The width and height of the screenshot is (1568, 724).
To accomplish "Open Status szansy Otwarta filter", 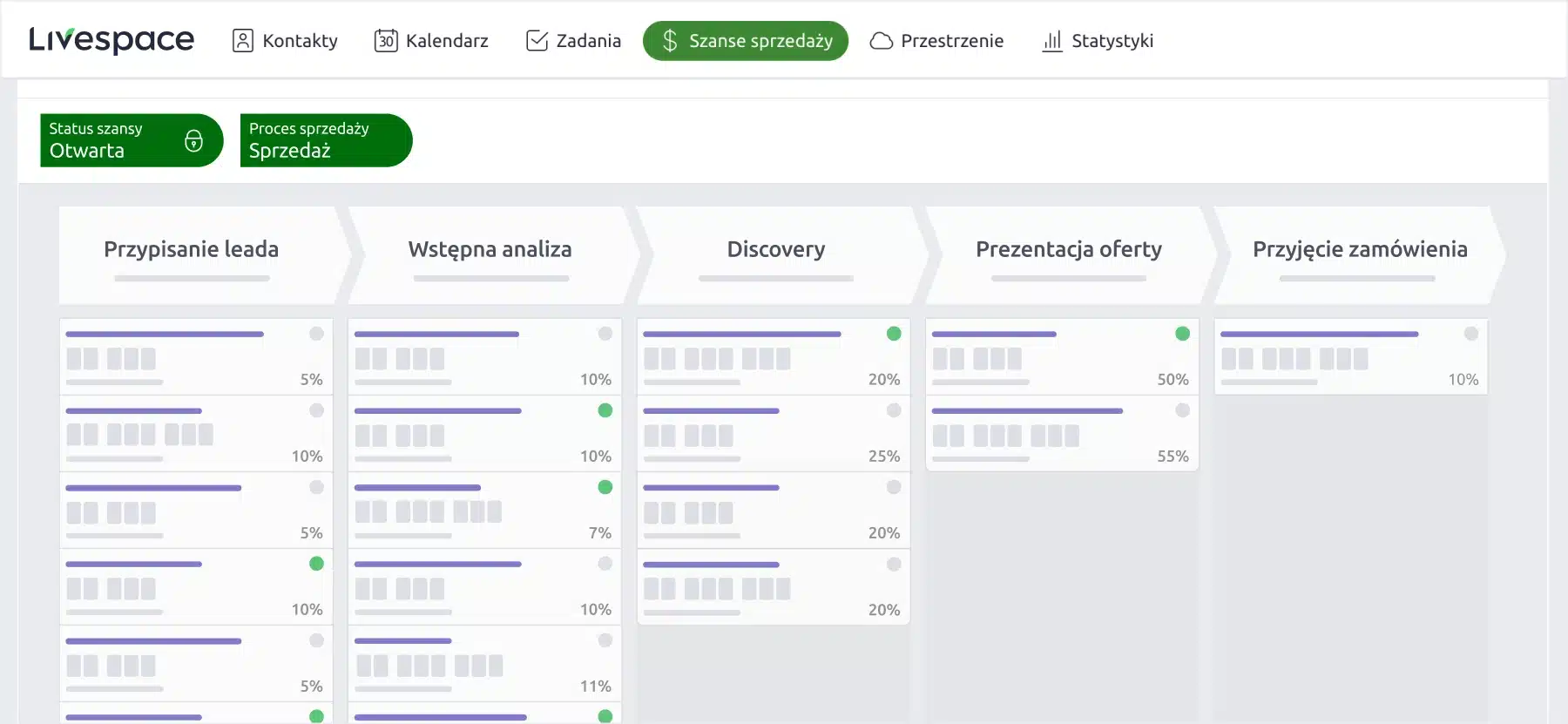I will [132, 140].
